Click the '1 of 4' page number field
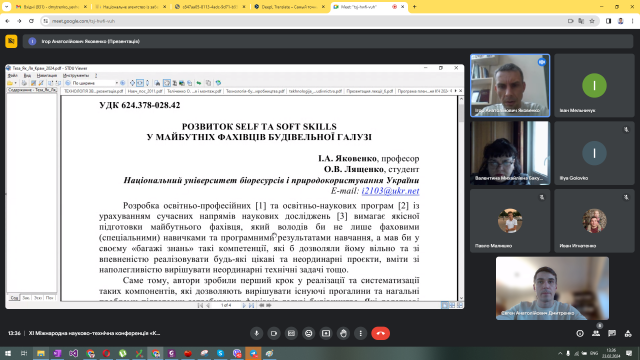The height and width of the screenshot is (360, 640). coord(226,305)
